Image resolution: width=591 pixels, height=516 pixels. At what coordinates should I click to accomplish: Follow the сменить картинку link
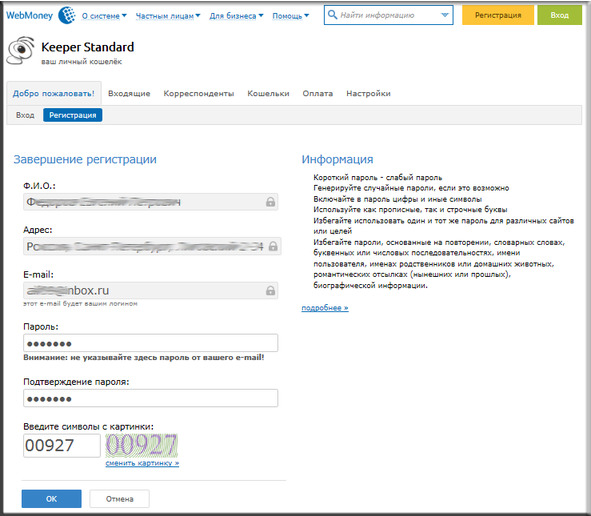(142, 463)
